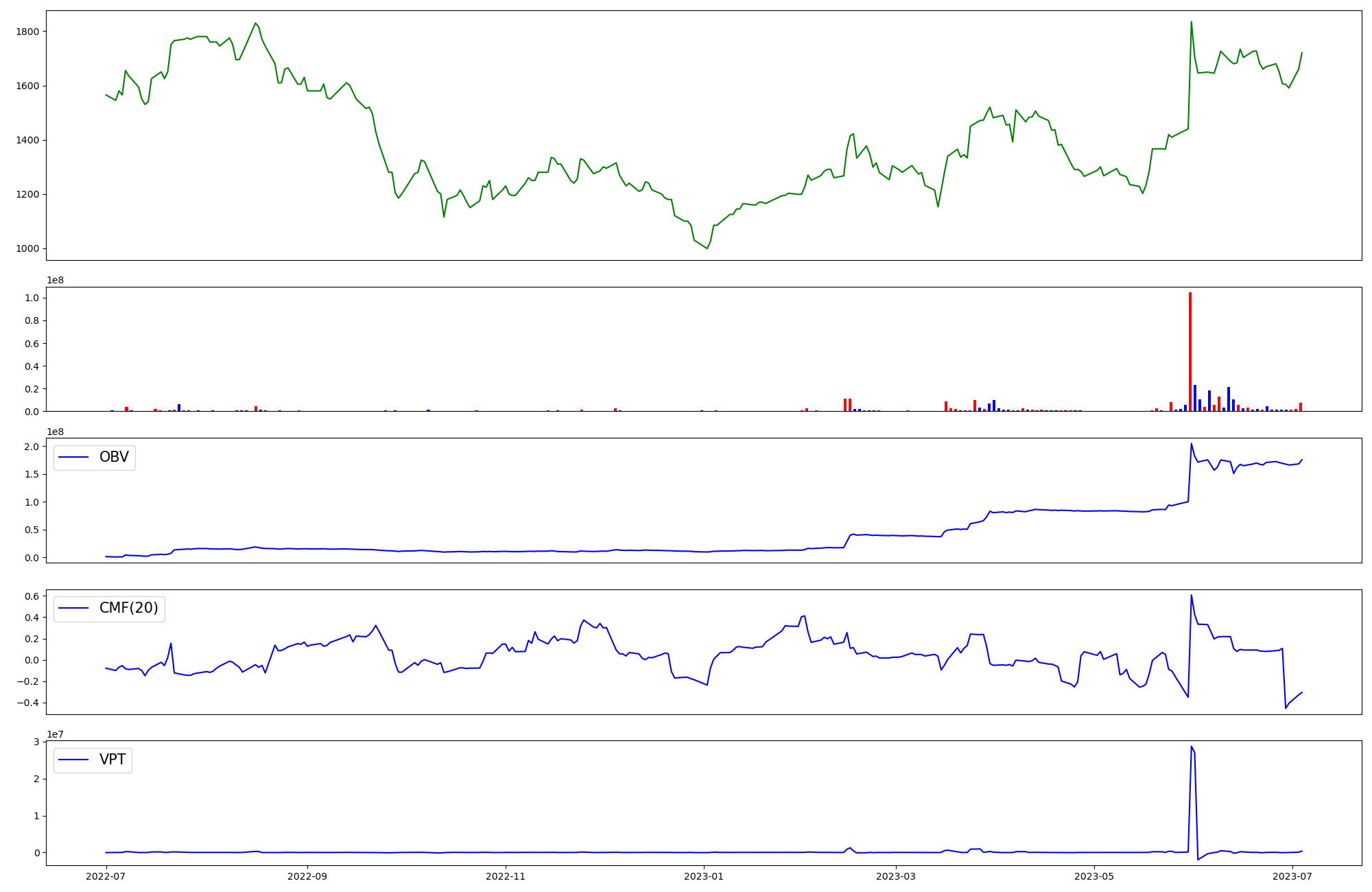Click the VPT legend label

coord(113,760)
